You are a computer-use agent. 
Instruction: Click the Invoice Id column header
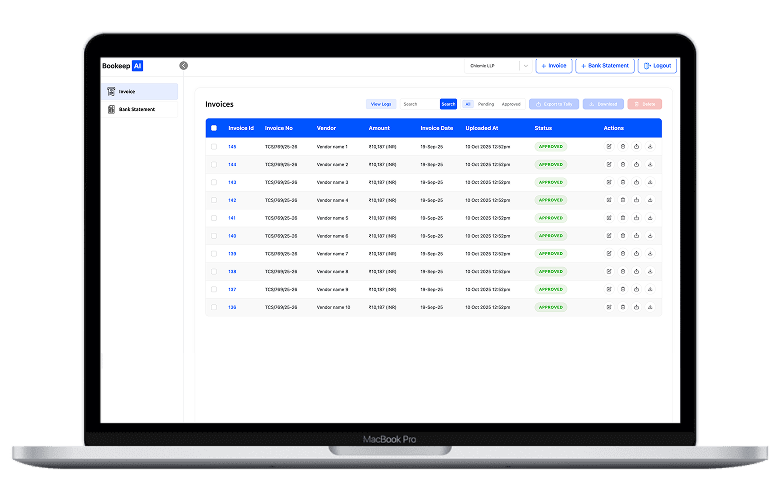(x=241, y=128)
